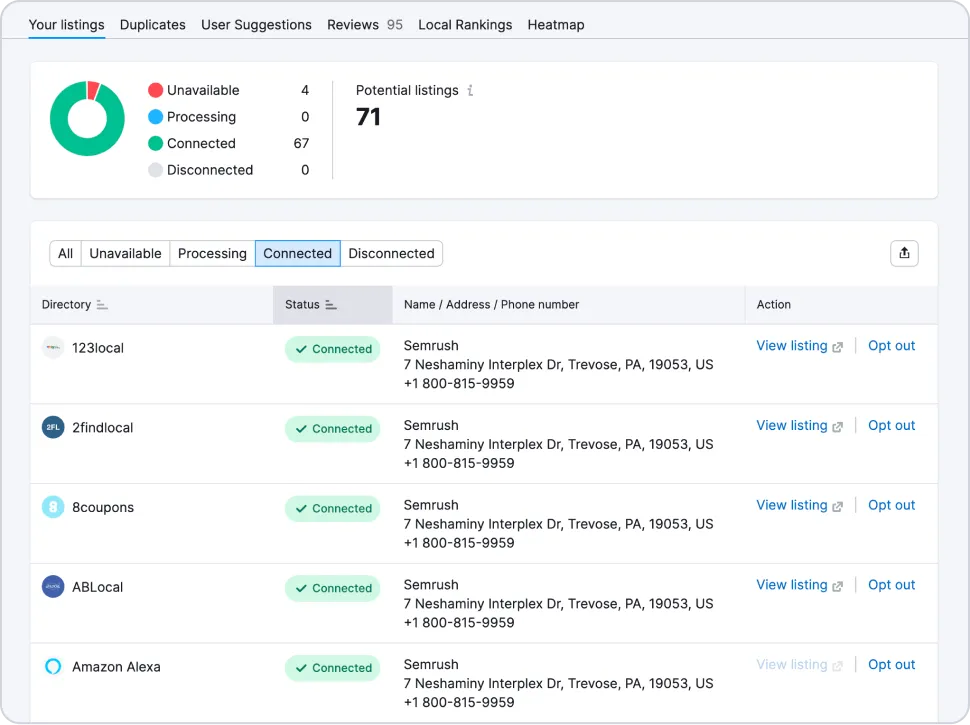Switch to the Heatmap tab
The width and height of the screenshot is (970, 725).
(556, 25)
